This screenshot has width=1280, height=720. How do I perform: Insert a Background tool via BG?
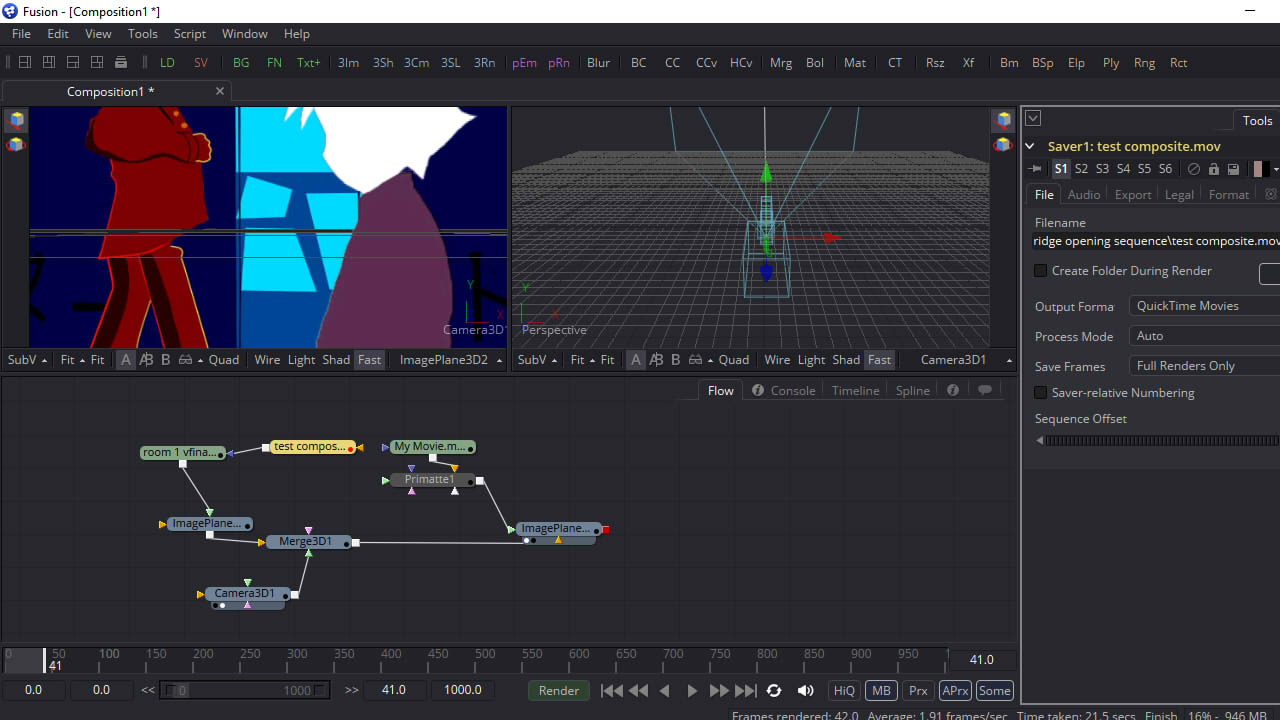(x=241, y=62)
